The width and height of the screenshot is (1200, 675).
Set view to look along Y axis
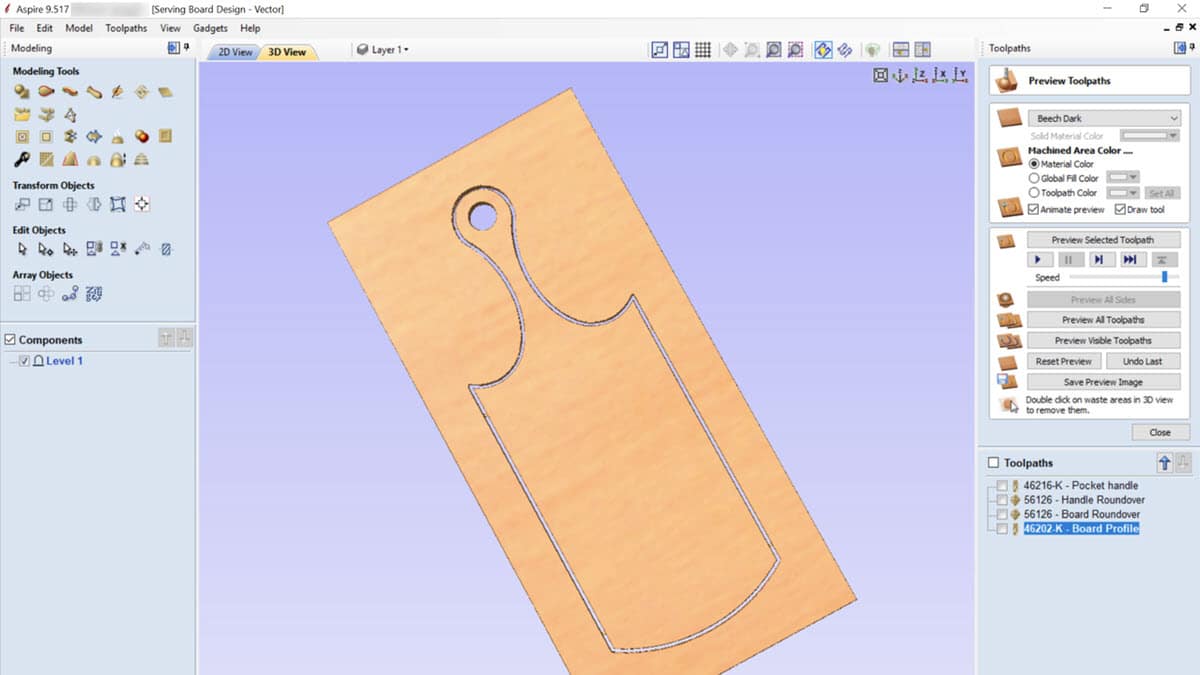pos(960,75)
